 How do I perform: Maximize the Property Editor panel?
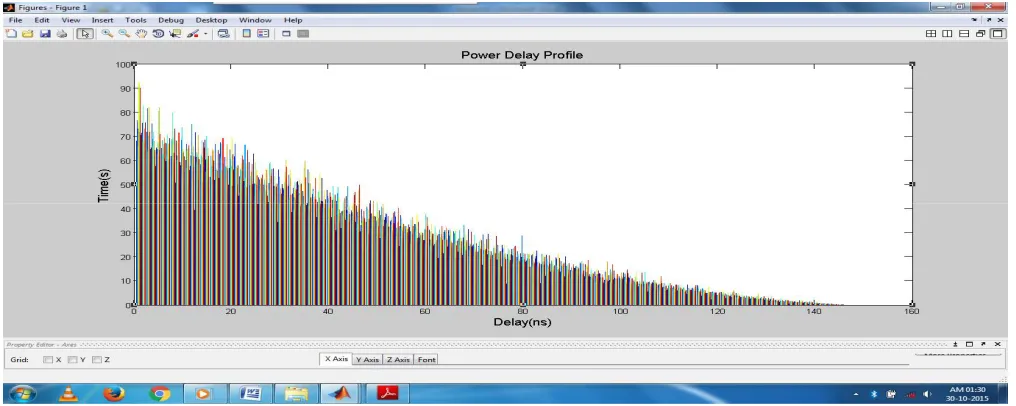tap(969, 344)
